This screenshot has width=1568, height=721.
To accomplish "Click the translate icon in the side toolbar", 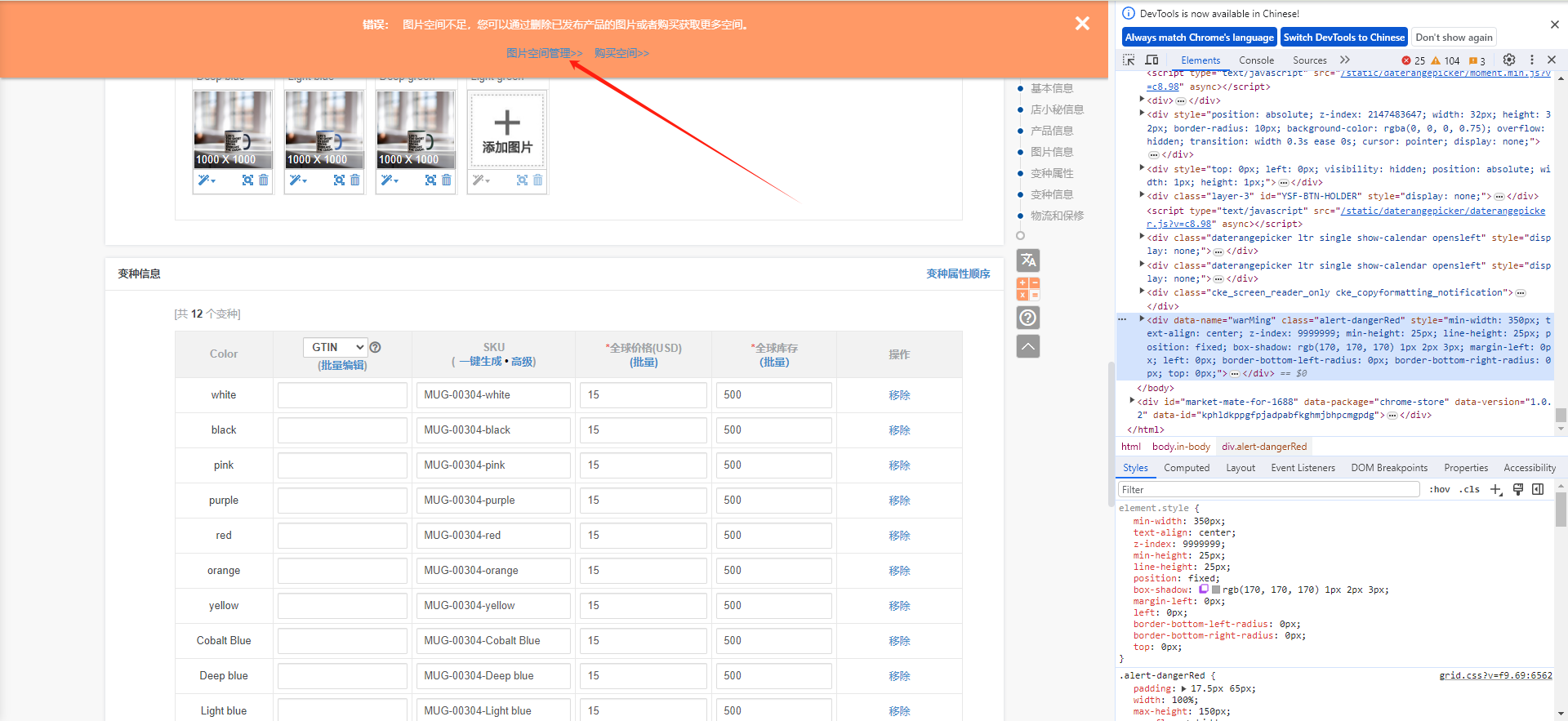I will click(x=1027, y=260).
